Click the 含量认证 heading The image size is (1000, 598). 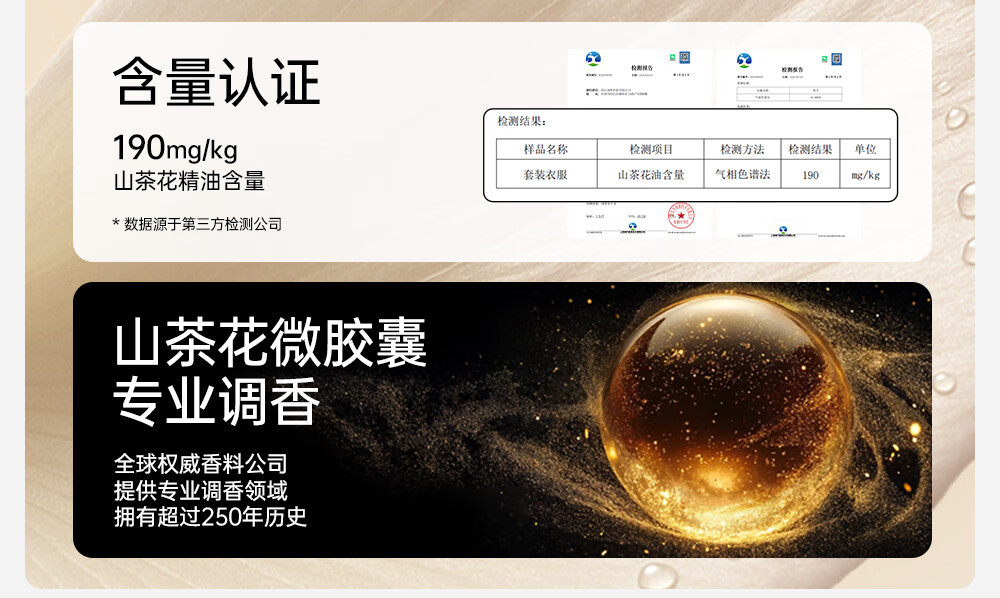click(216, 82)
